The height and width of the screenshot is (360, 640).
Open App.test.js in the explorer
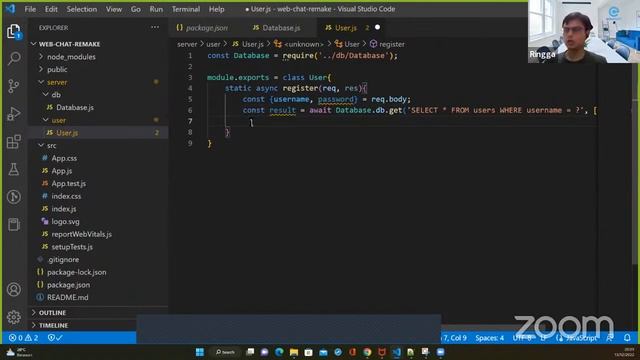(98, 183)
